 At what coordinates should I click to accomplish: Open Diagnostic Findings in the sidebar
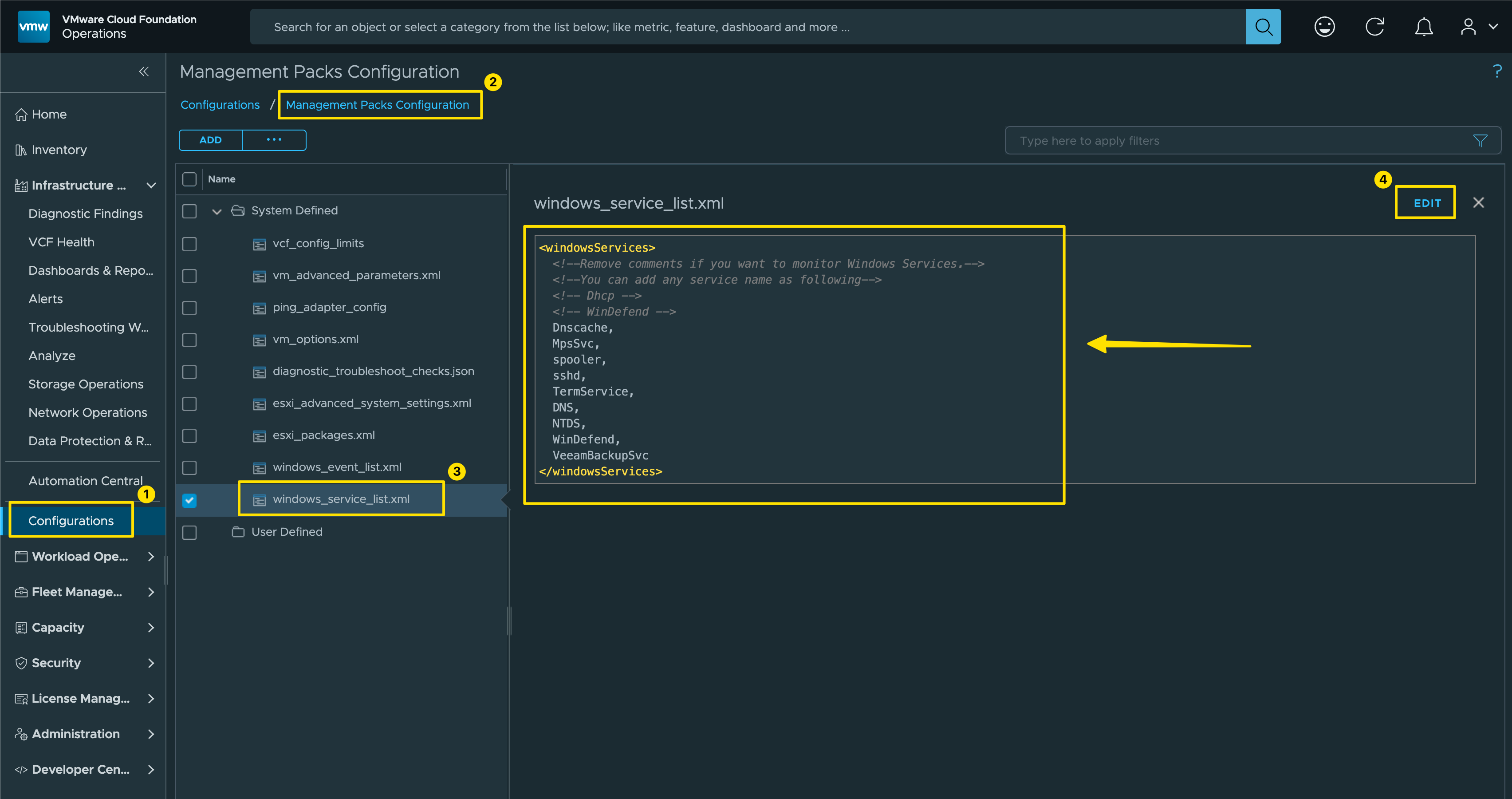click(x=86, y=214)
